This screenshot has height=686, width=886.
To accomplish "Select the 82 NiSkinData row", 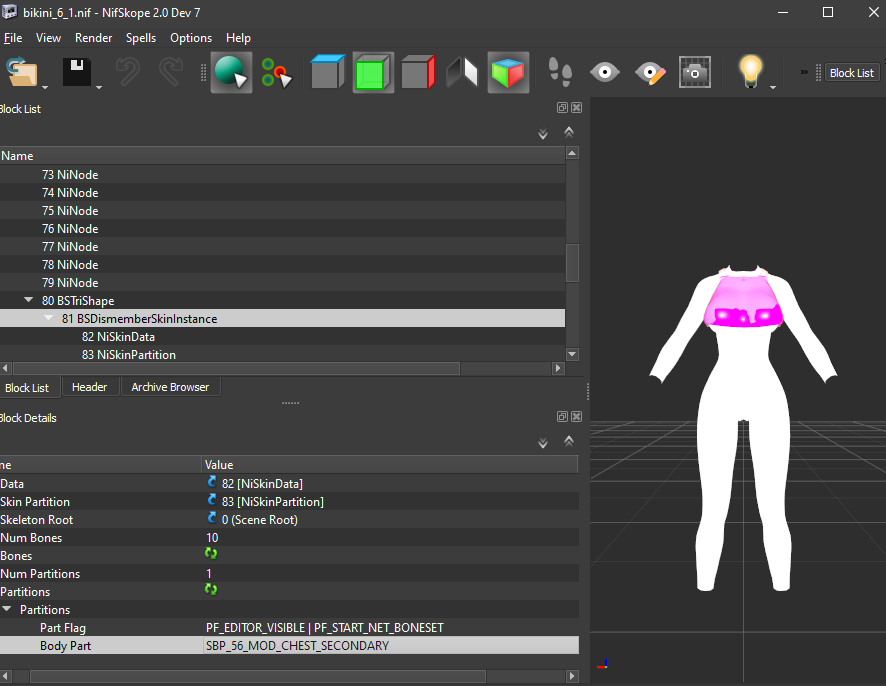I will tap(282, 337).
